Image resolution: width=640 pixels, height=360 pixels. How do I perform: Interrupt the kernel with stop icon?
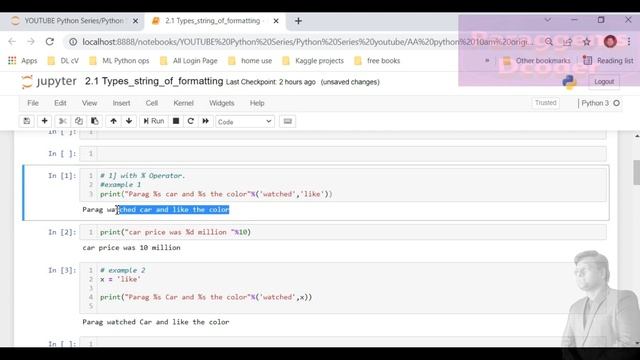click(176, 121)
